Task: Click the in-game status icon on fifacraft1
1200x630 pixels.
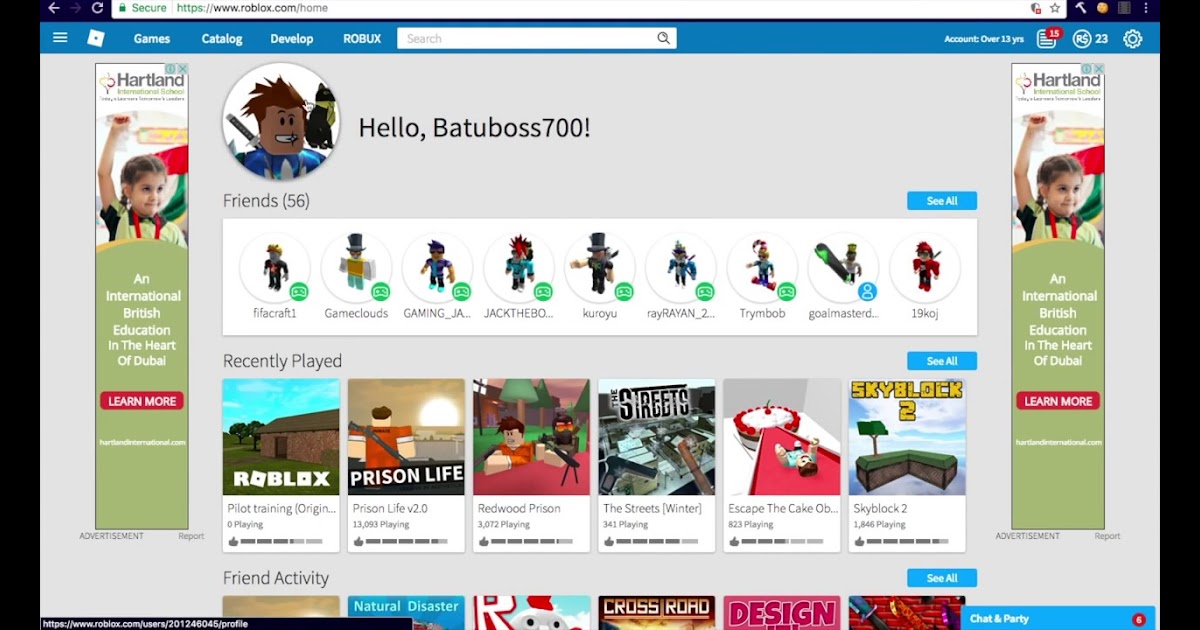Action: pos(298,292)
